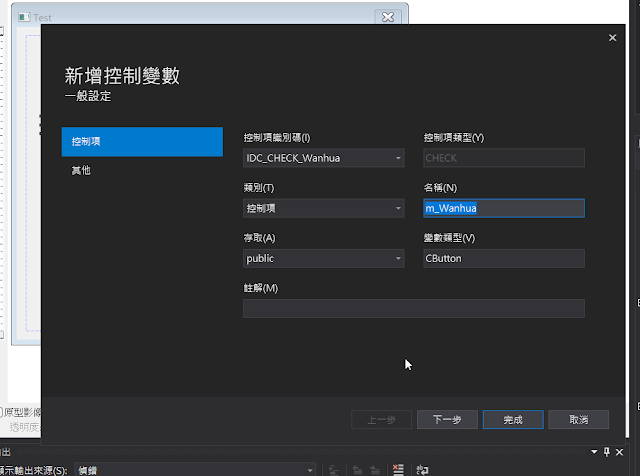Switch to the 其他 page
The height and width of the screenshot is (476, 640).
(81, 170)
